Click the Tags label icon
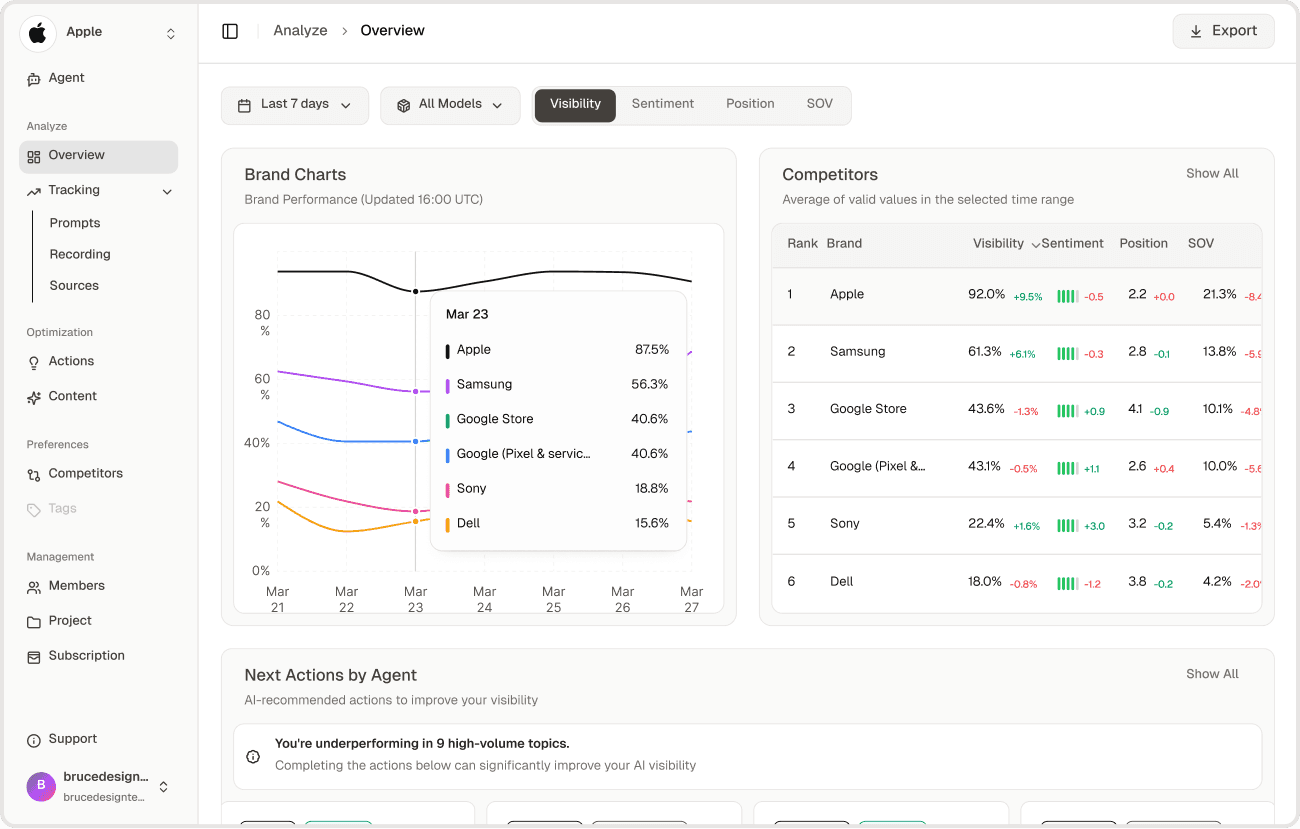This screenshot has width=1300, height=829. (x=34, y=510)
